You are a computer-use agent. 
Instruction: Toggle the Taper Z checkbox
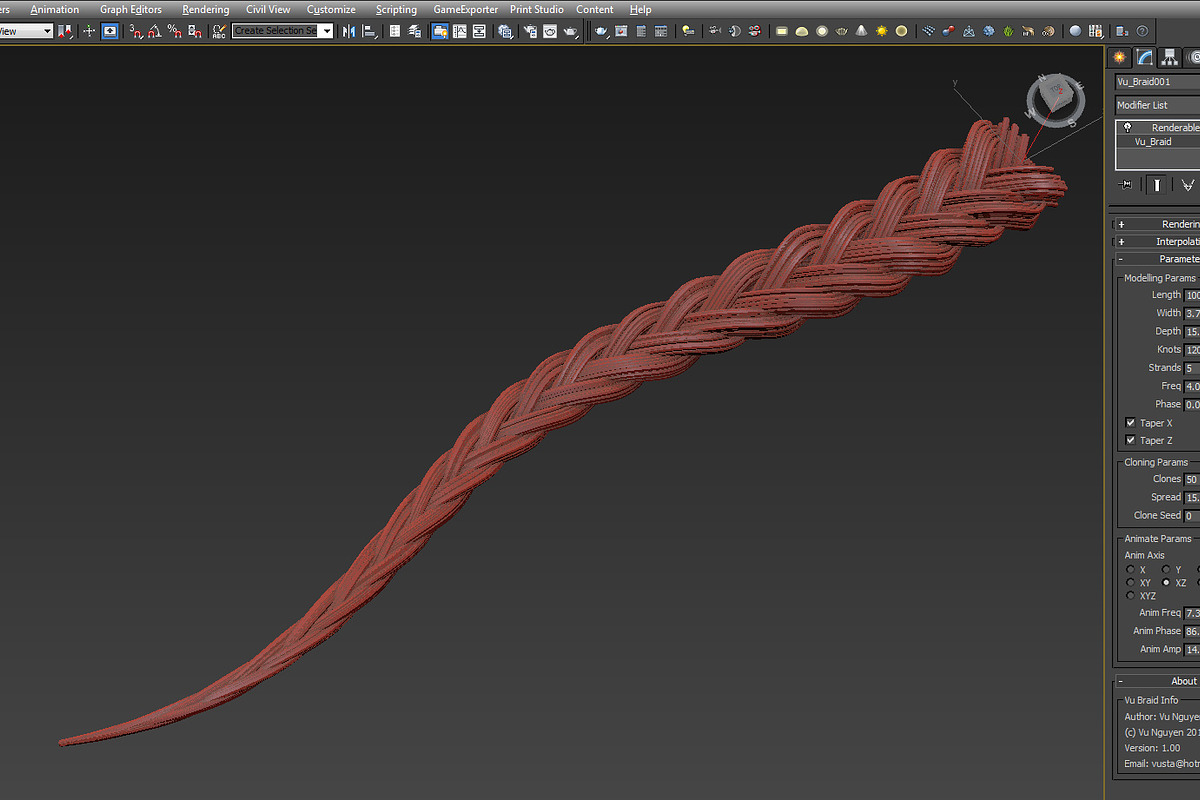tap(1131, 440)
